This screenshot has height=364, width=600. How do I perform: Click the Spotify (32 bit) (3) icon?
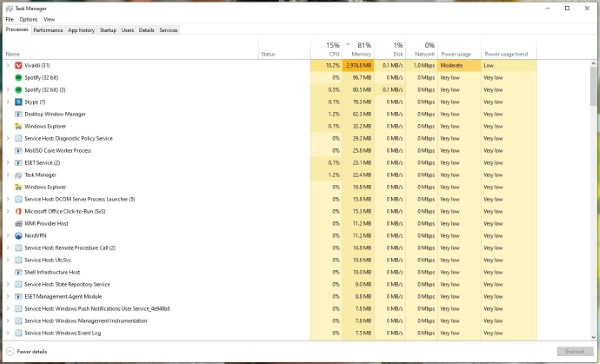pos(18,90)
